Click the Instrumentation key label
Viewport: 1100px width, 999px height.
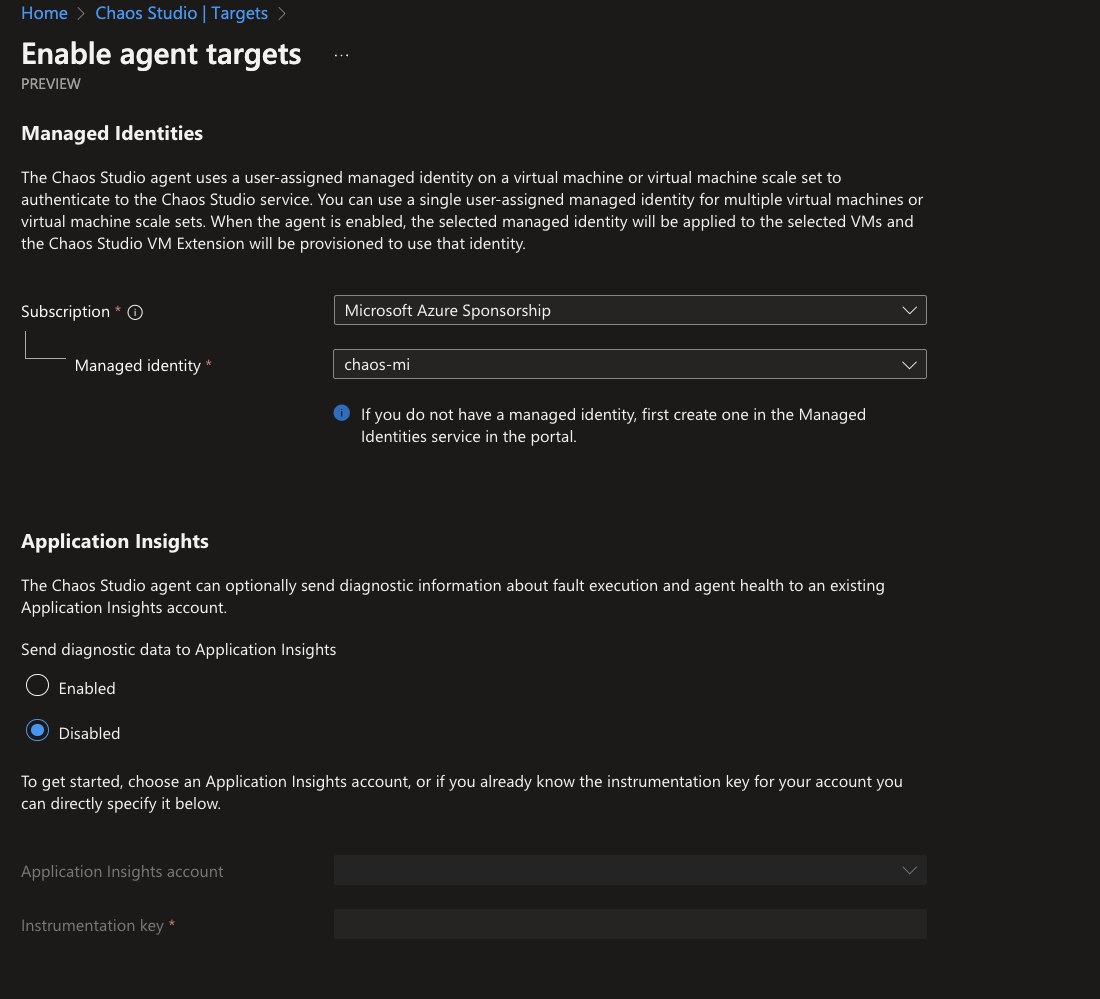(x=92, y=925)
